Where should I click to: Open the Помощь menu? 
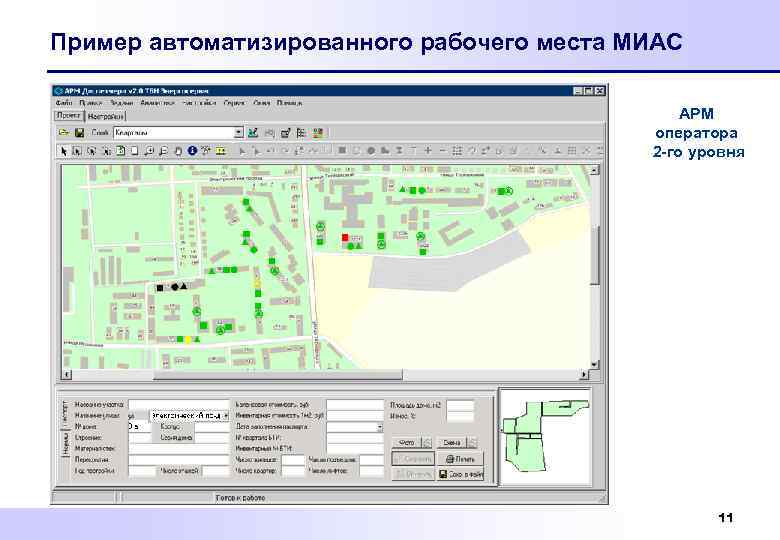290,103
